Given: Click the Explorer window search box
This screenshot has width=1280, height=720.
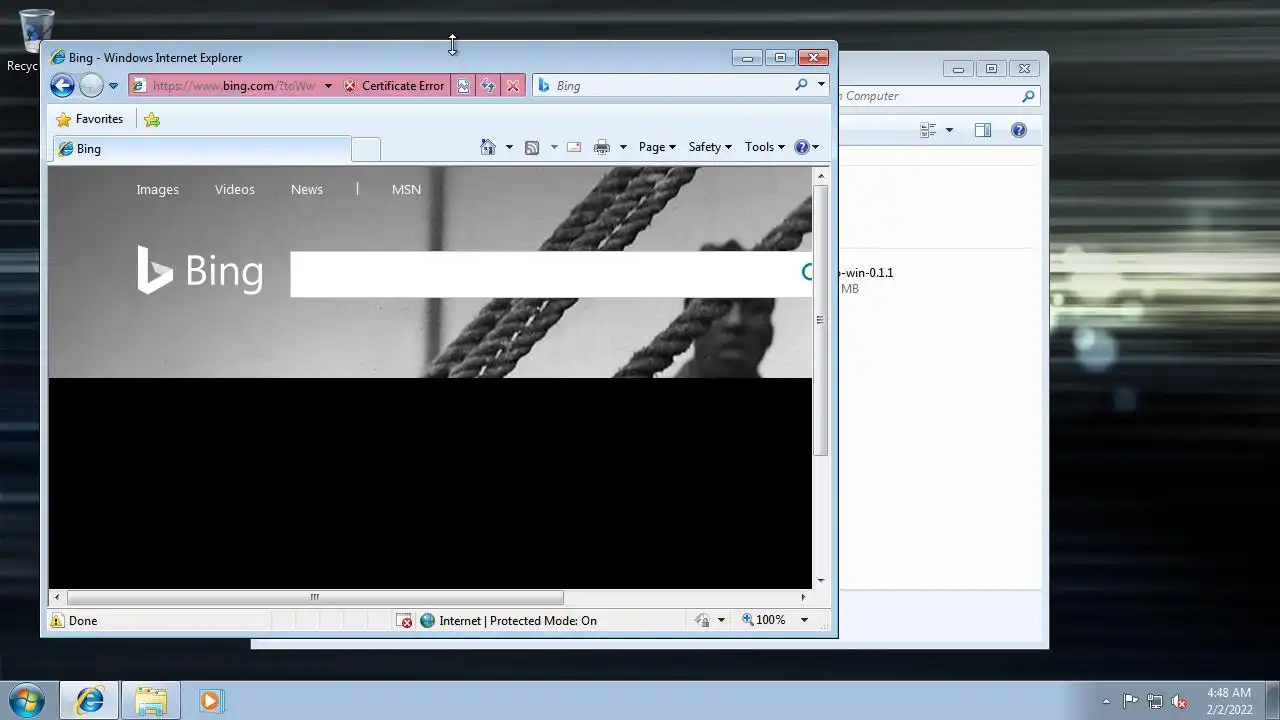Looking at the screenshot, I should click(x=930, y=96).
